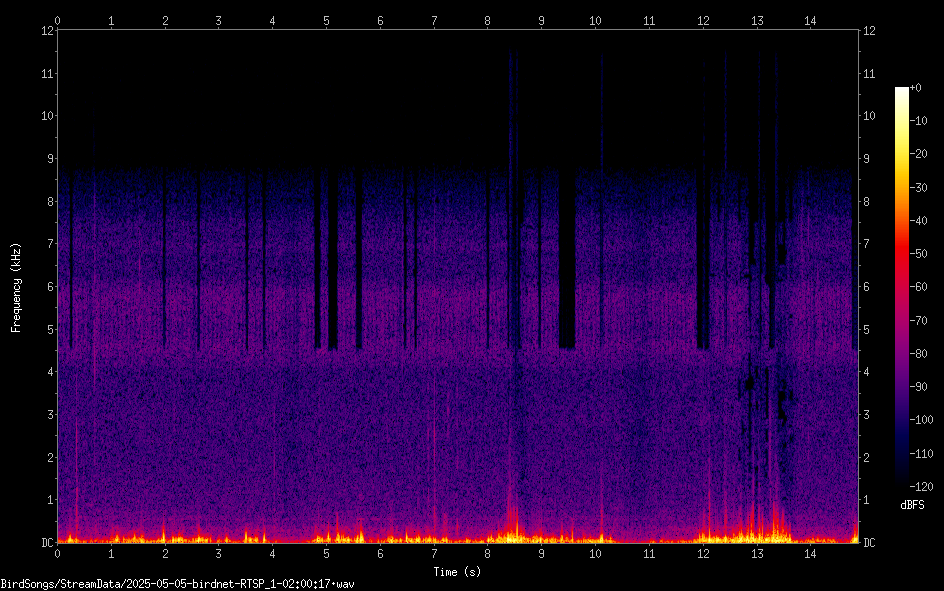Viewport: 944px width, 591px height.
Task: Click "DC" on the left frequency axis
Action: tap(47, 543)
